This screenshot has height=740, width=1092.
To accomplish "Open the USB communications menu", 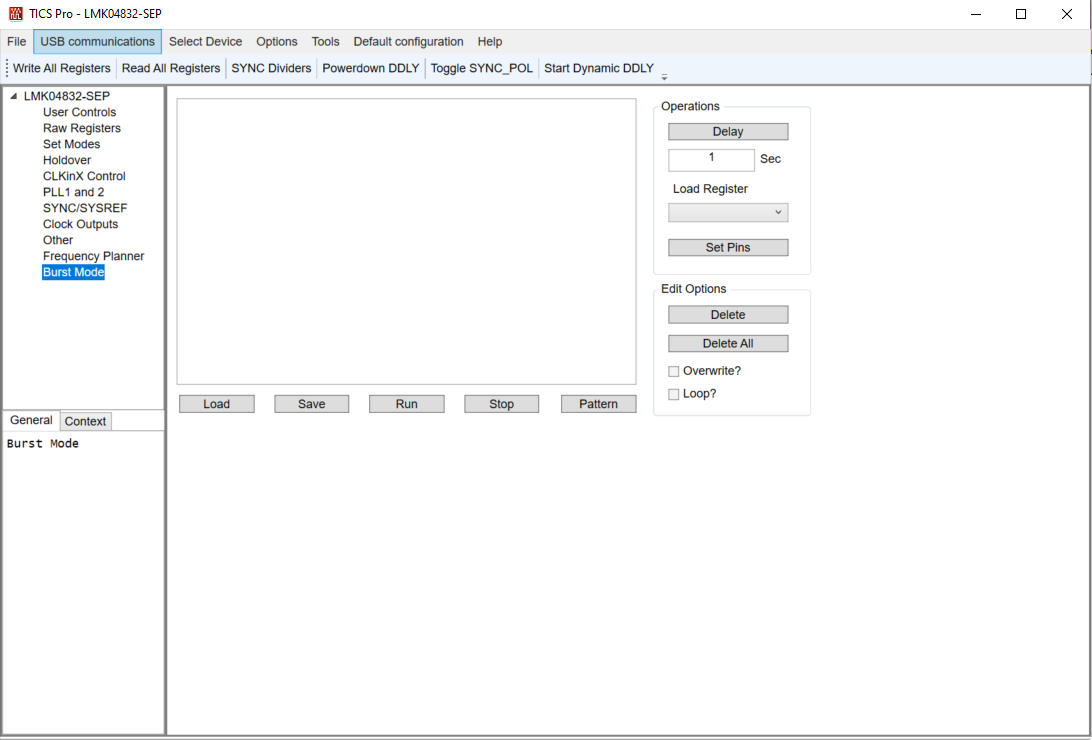I will (x=96, y=41).
